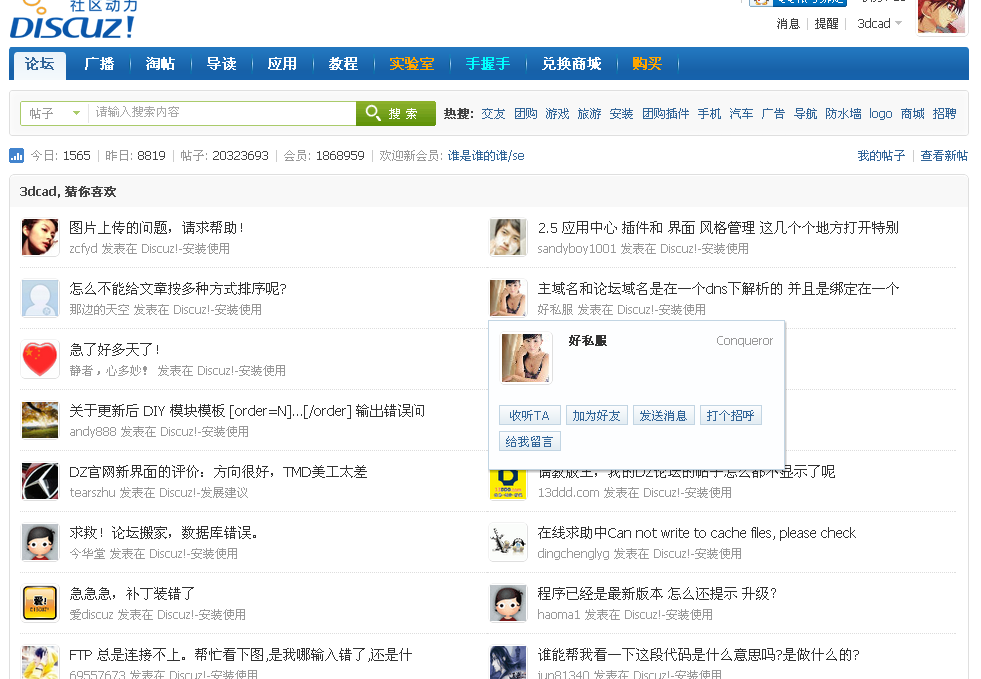
Task: Click the user avatar at top right
Action: [942, 17]
